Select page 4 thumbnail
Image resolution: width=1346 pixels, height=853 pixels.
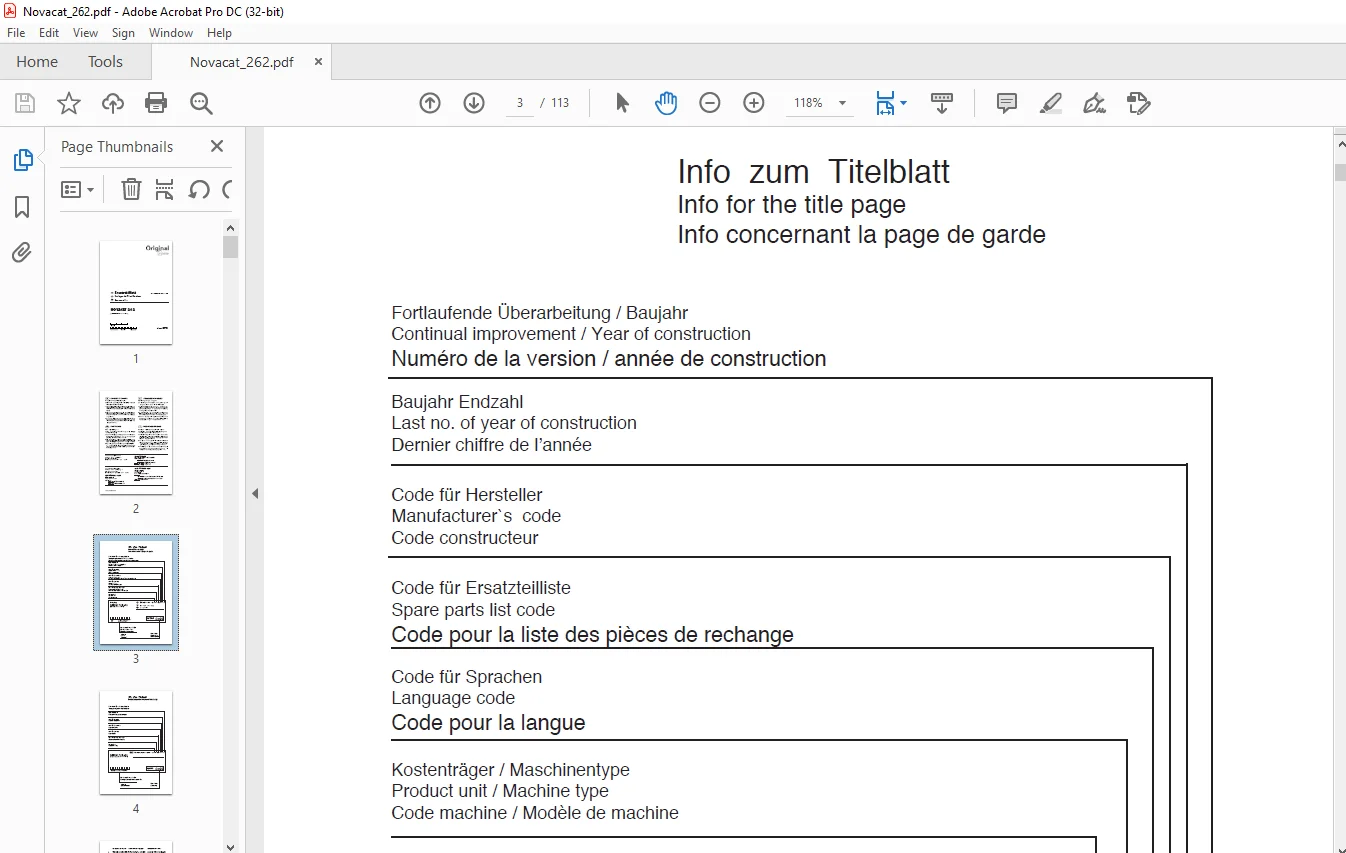[x=136, y=742]
